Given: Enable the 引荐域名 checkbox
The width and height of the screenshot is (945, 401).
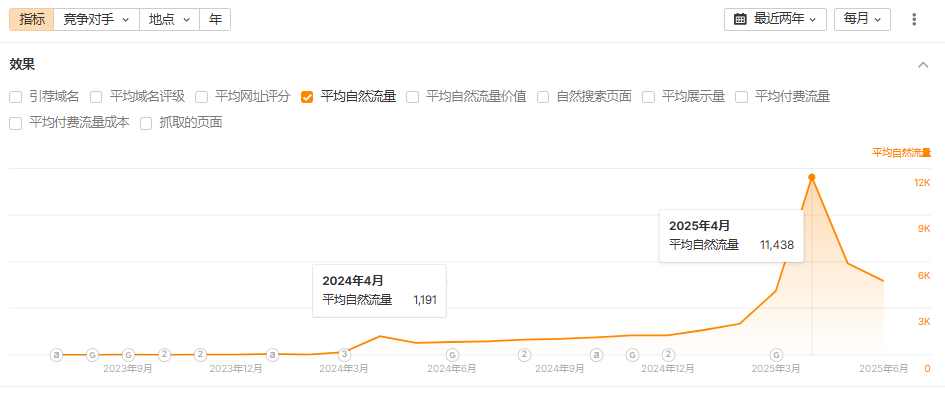Looking at the screenshot, I should (x=16, y=96).
